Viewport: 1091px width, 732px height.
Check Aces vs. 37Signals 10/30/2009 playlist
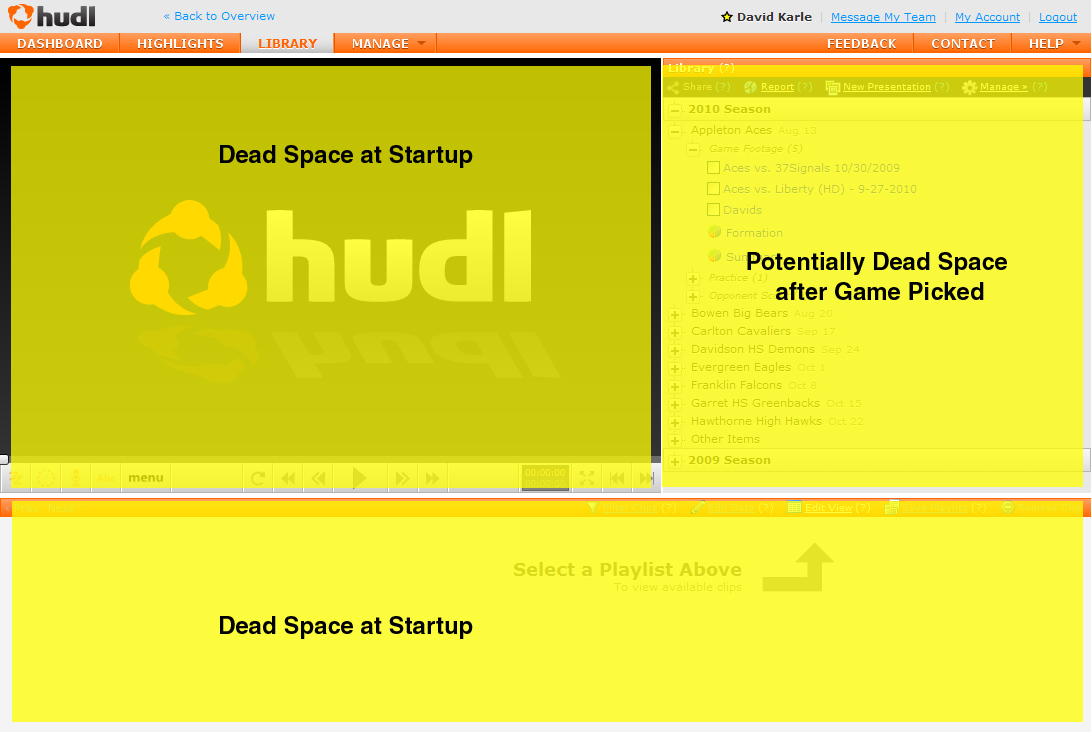(713, 168)
